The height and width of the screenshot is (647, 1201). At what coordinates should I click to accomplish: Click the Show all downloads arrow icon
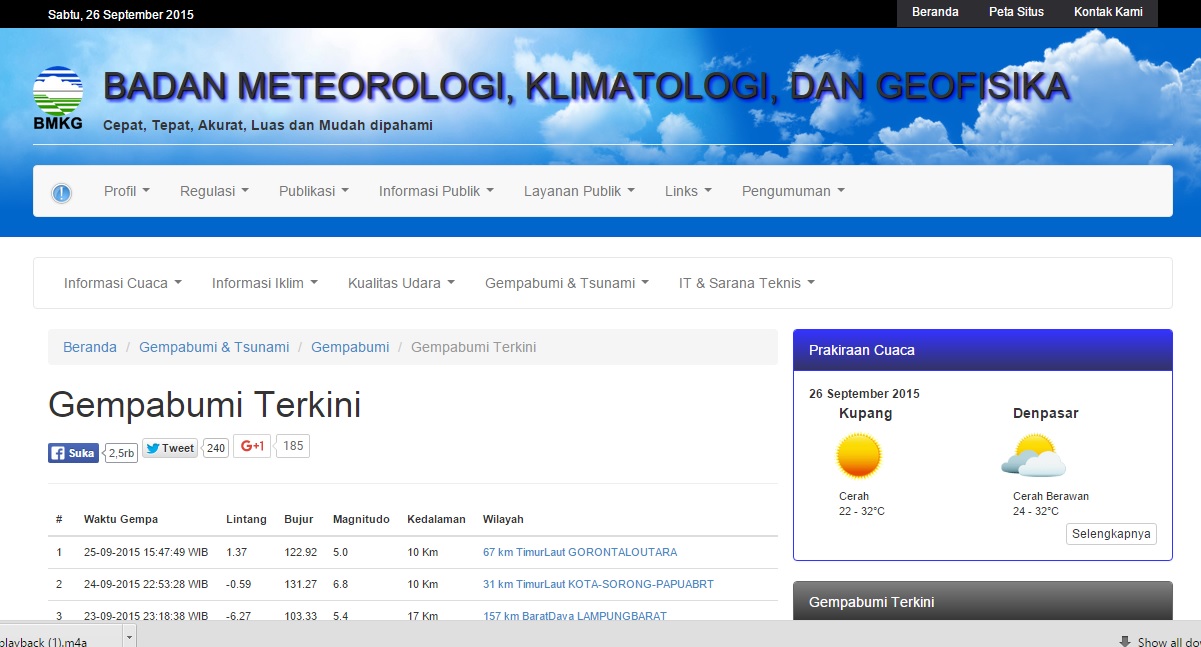(x=1125, y=642)
